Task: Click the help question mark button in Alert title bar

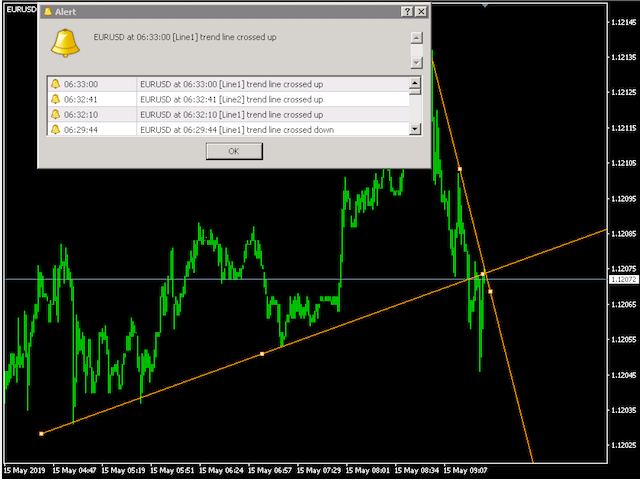Action: (x=407, y=12)
